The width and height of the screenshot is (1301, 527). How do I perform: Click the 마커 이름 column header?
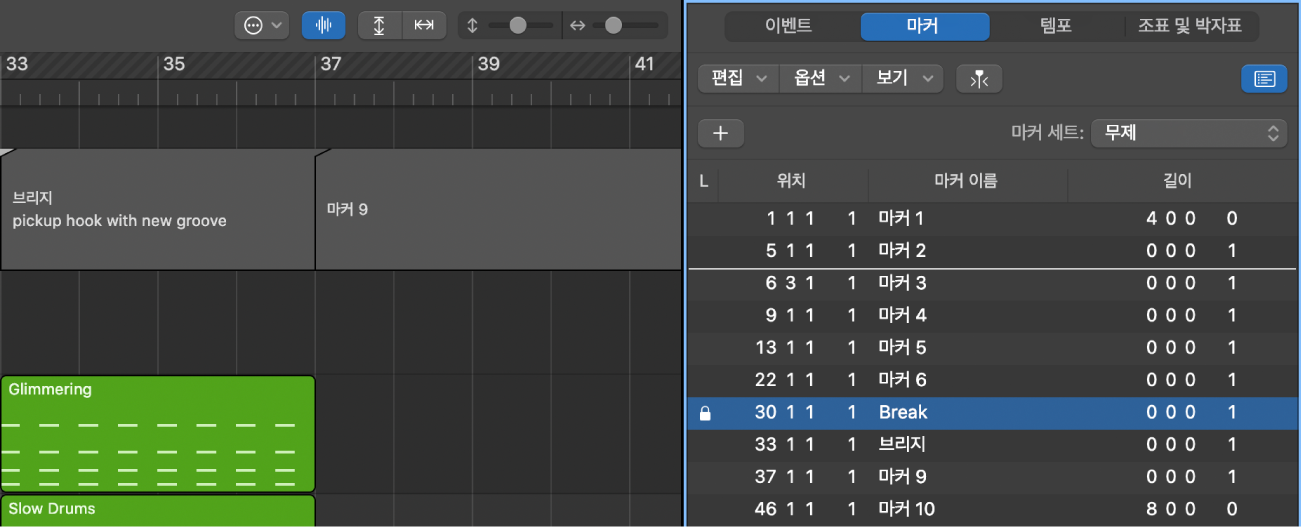(x=965, y=181)
